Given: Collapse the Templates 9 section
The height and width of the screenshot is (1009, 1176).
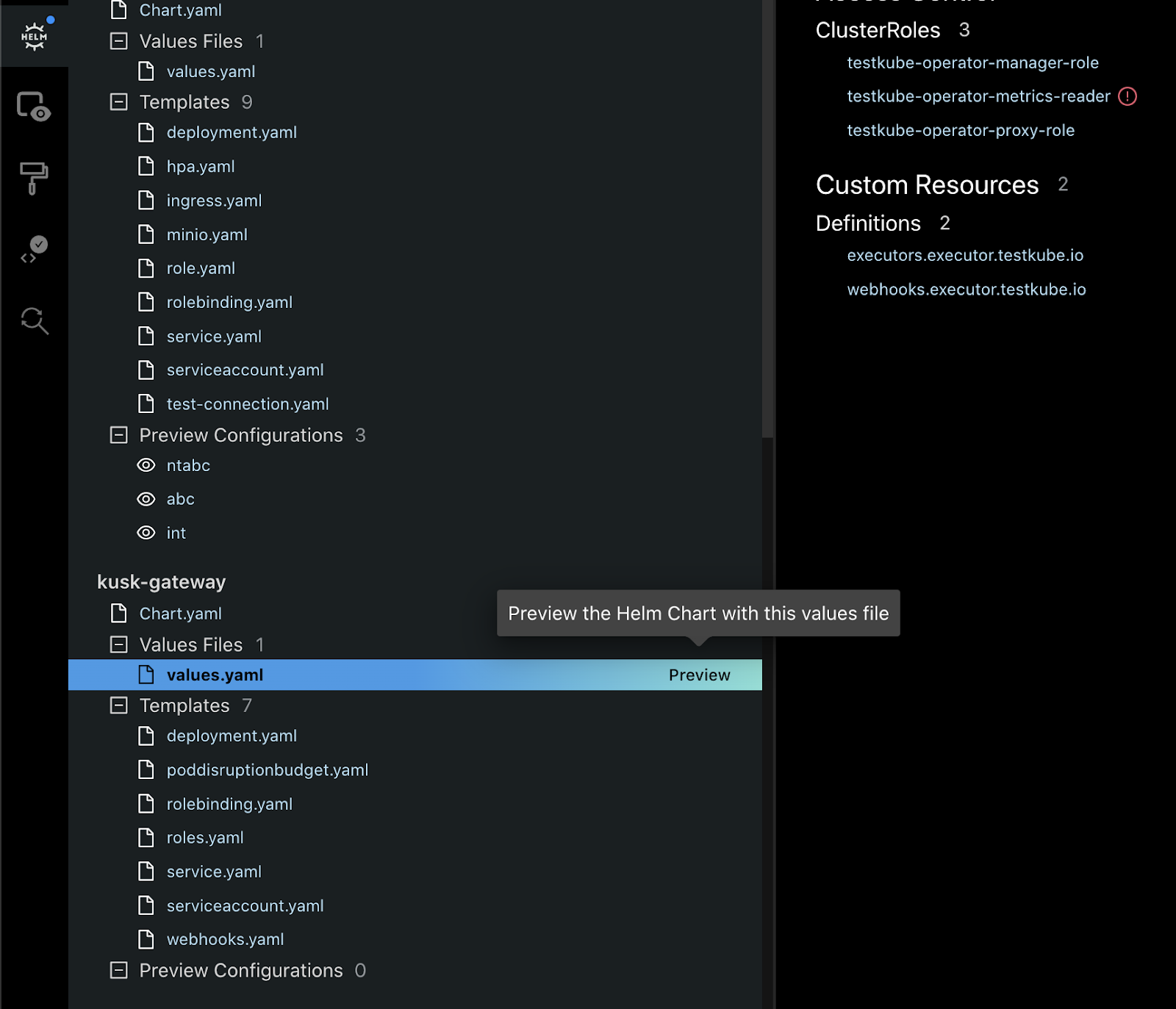Looking at the screenshot, I should click(118, 102).
